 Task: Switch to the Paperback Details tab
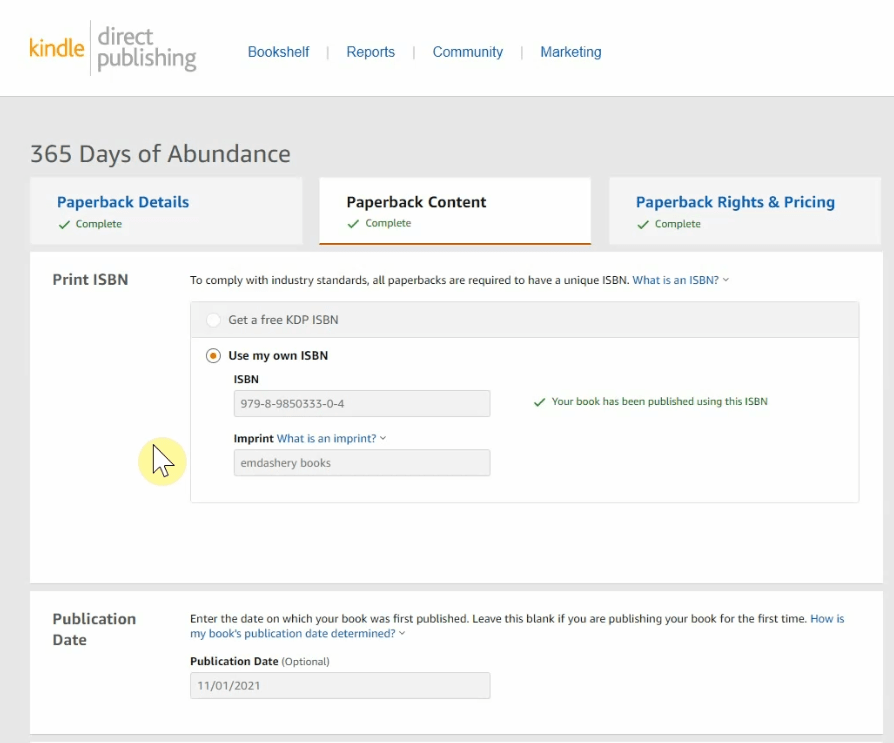pos(123,202)
